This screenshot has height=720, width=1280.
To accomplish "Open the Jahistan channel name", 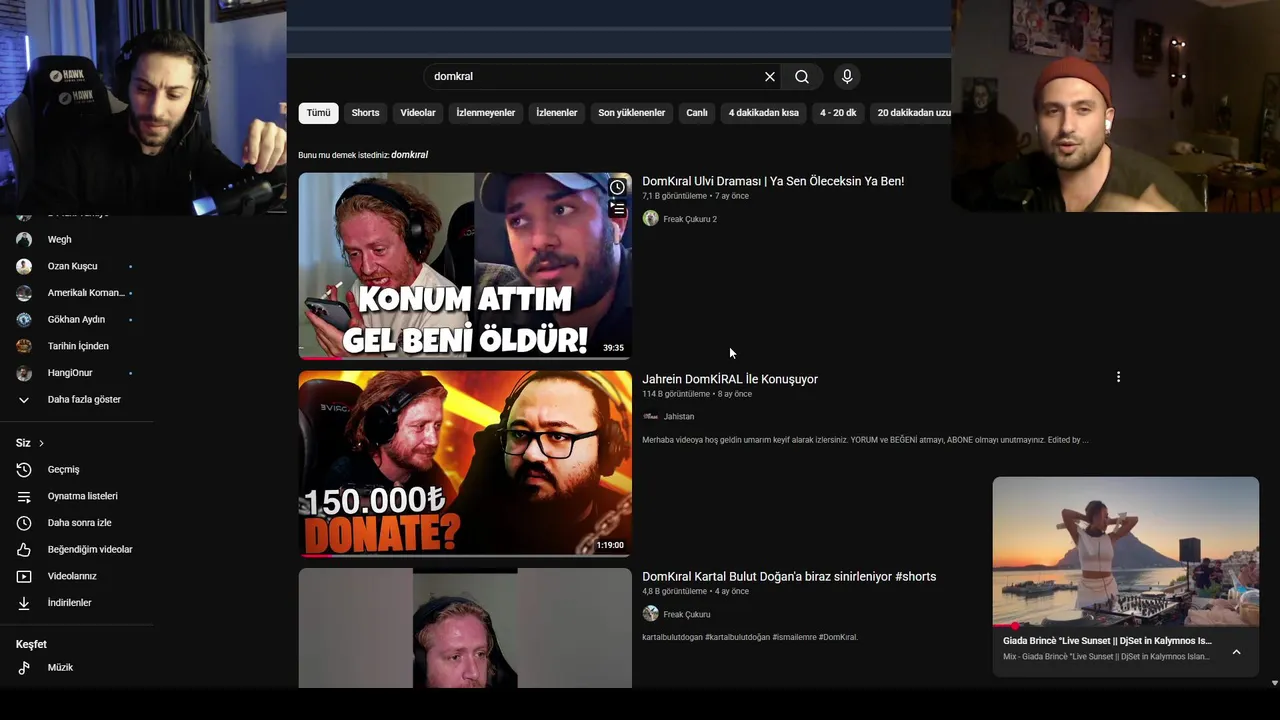I will (x=679, y=416).
